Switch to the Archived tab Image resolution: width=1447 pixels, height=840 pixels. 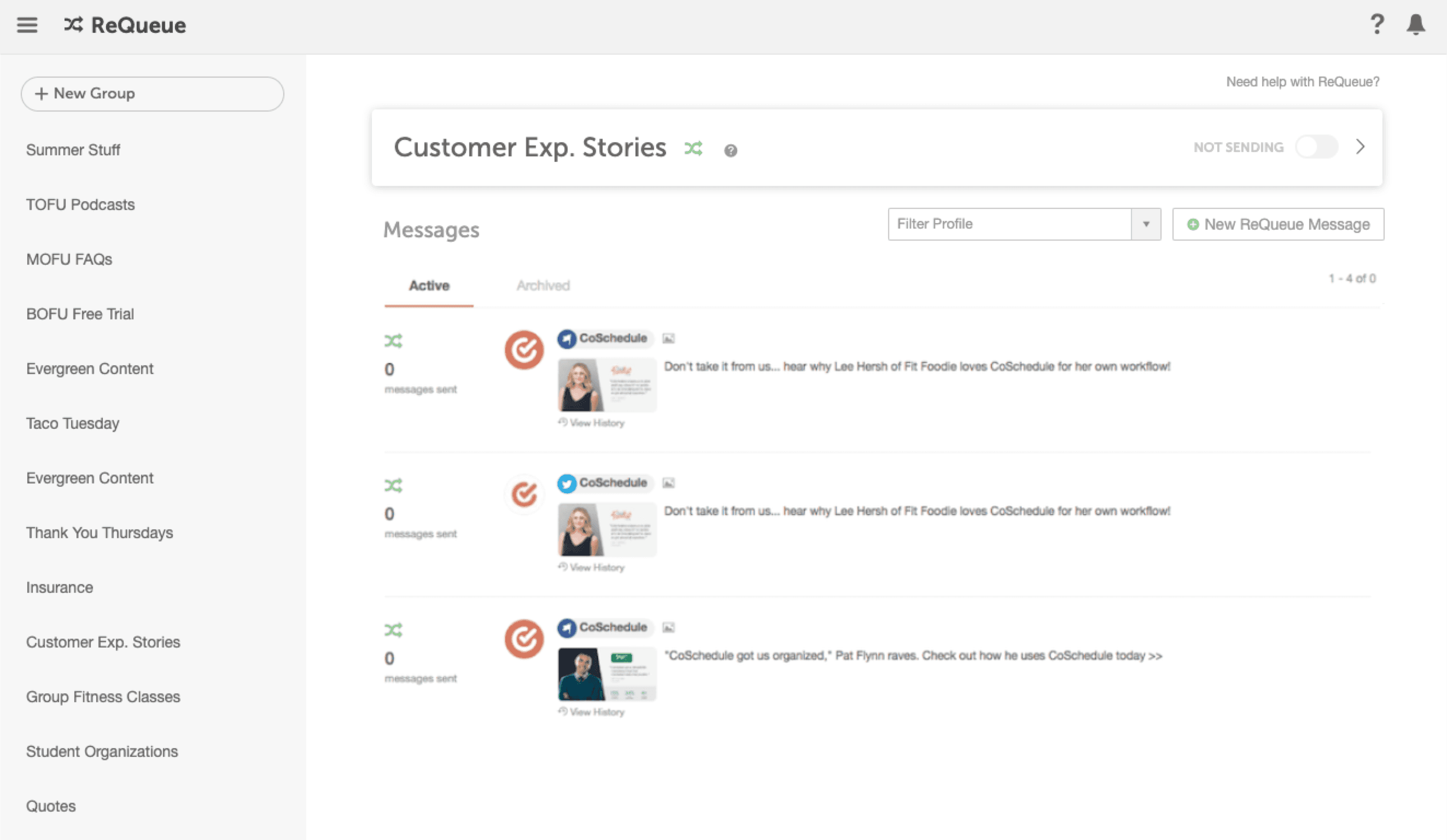[543, 285]
